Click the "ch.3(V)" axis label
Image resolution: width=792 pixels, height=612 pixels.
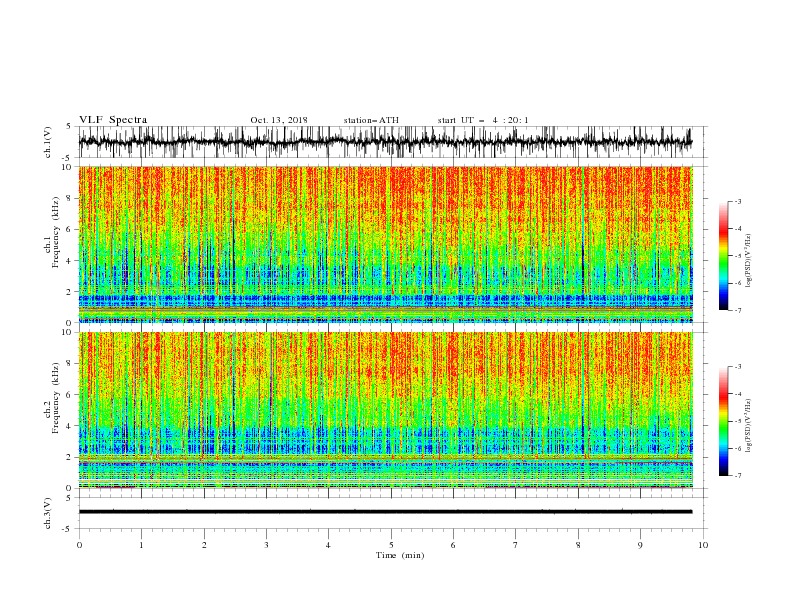tap(48, 513)
